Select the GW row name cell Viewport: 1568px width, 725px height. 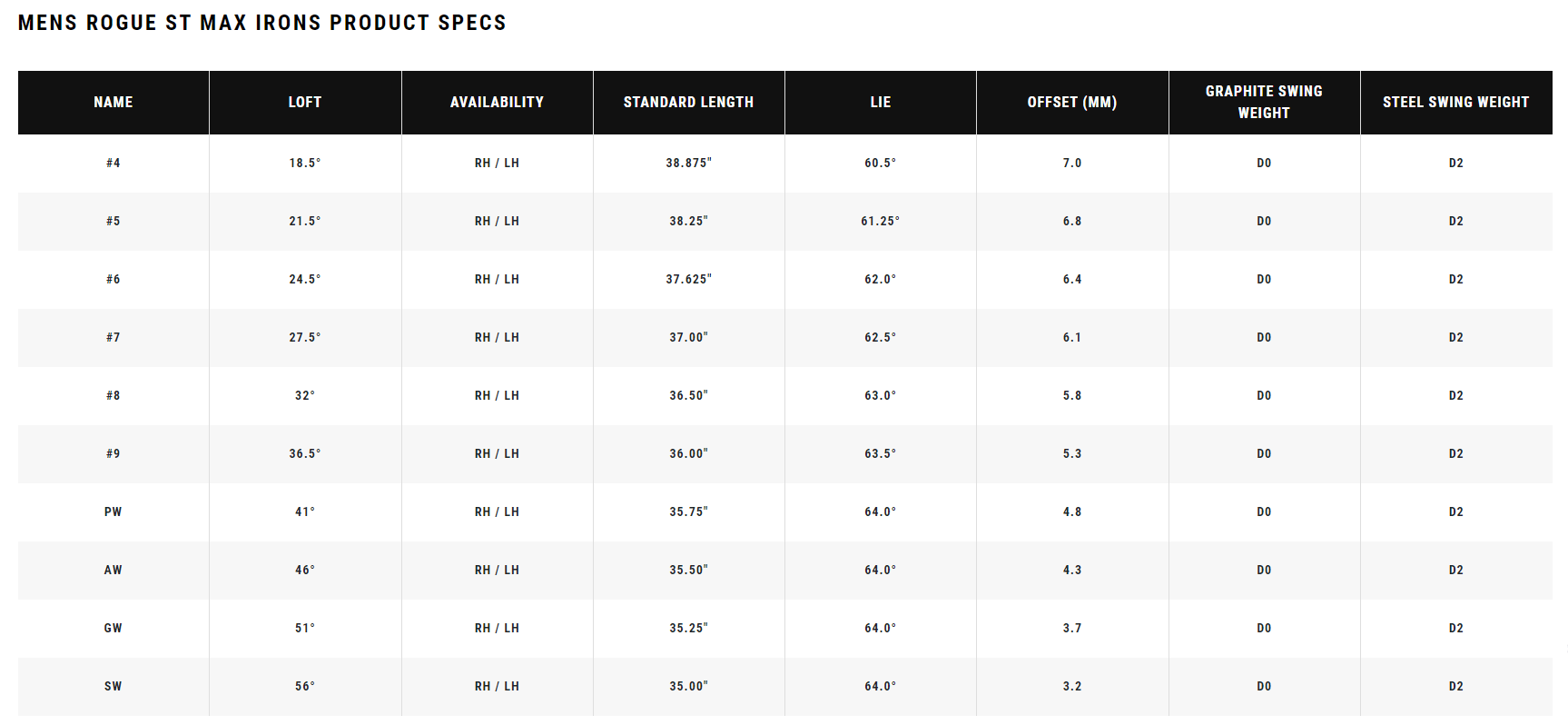click(113, 629)
